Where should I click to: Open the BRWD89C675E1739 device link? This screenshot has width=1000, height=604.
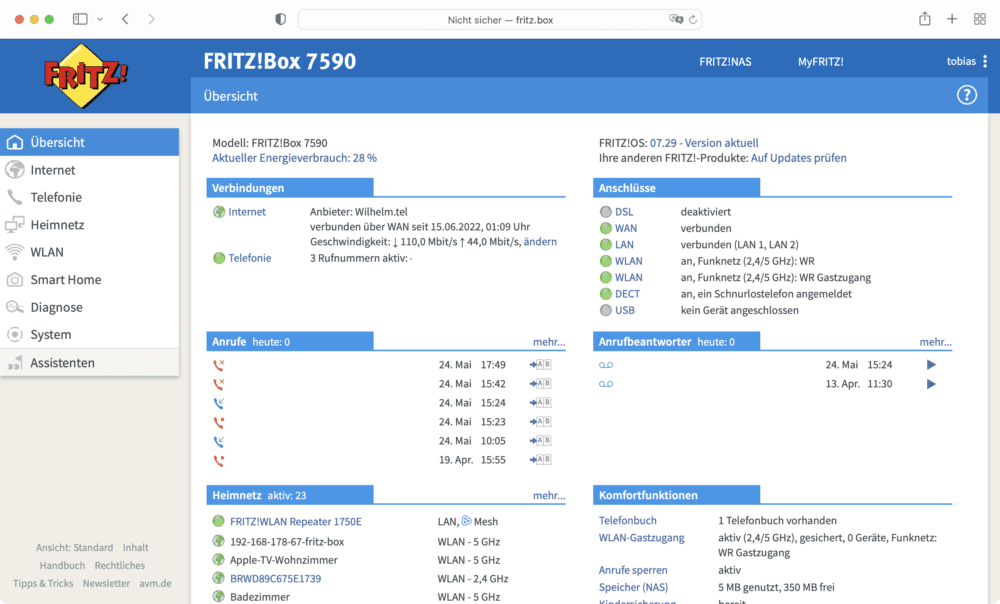point(276,578)
